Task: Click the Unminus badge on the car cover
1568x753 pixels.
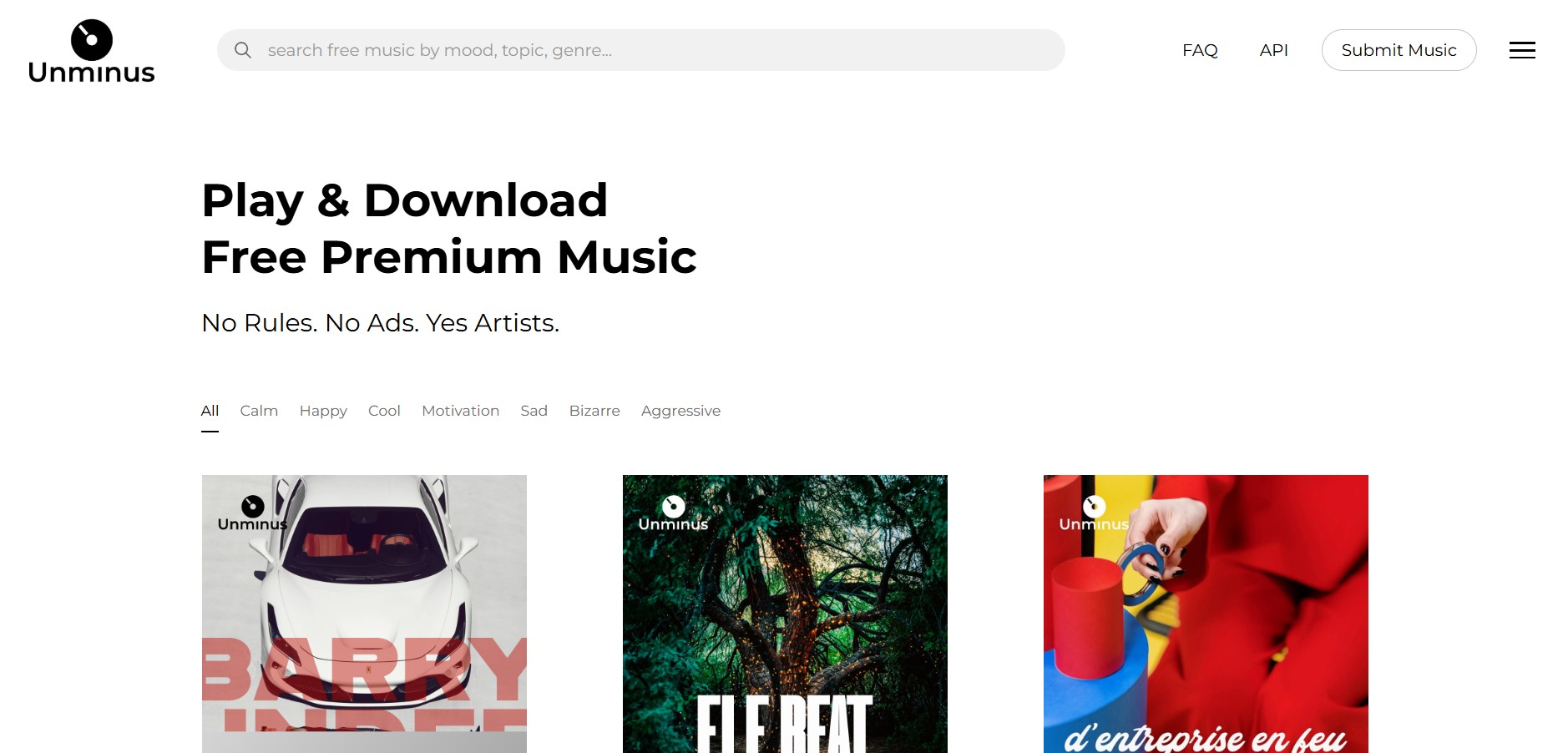Action: click(x=252, y=513)
